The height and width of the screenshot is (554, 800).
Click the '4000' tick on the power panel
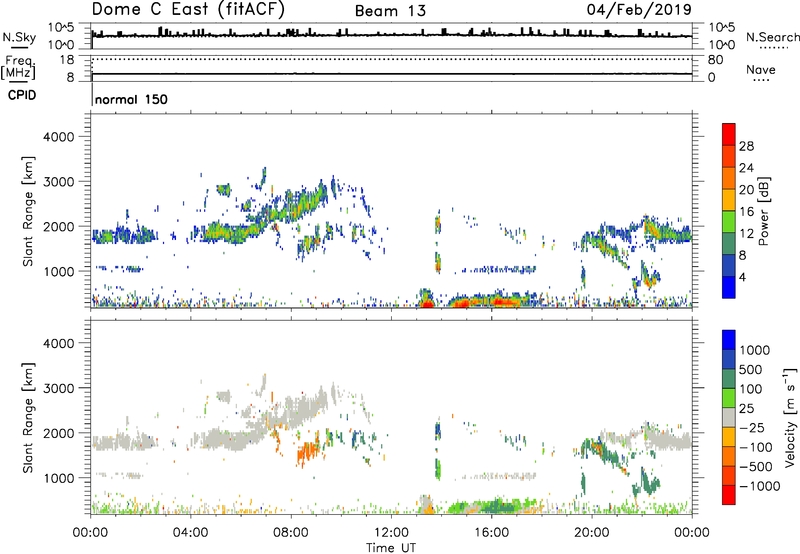pyautogui.click(x=59, y=137)
